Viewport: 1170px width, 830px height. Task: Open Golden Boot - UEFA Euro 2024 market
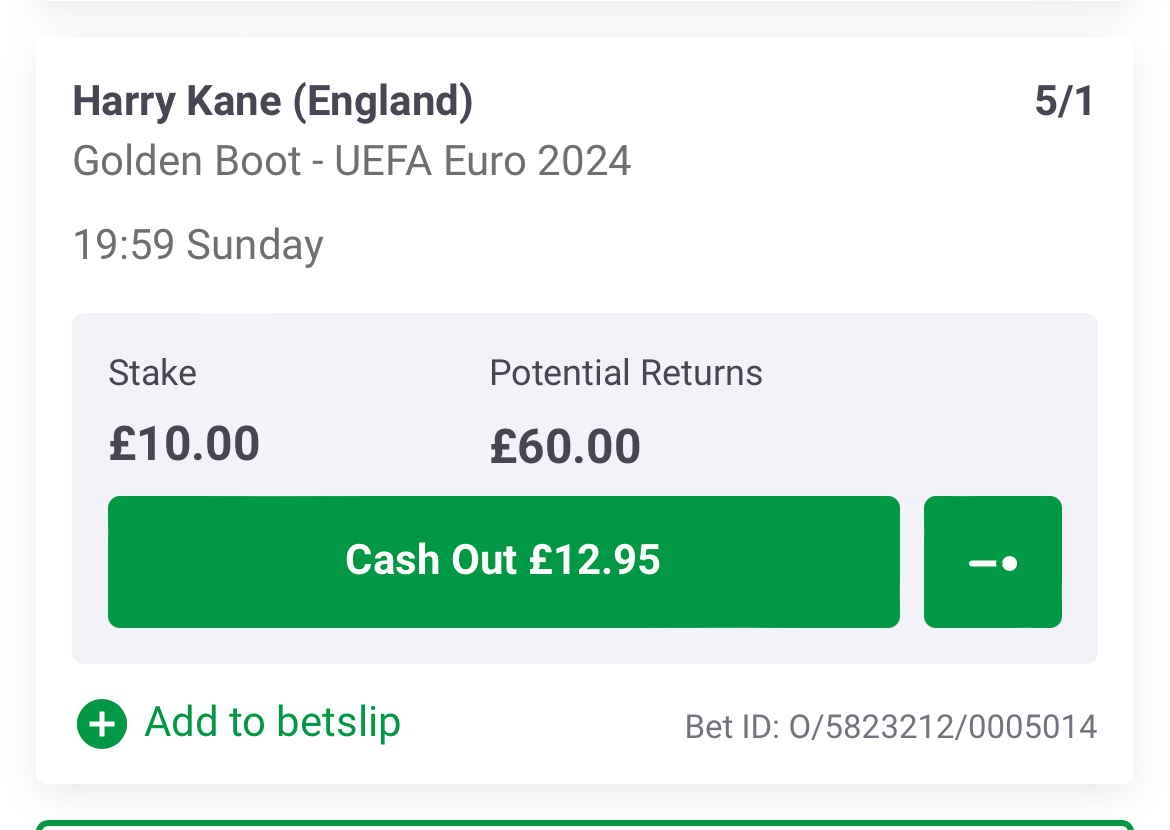point(351,161)
